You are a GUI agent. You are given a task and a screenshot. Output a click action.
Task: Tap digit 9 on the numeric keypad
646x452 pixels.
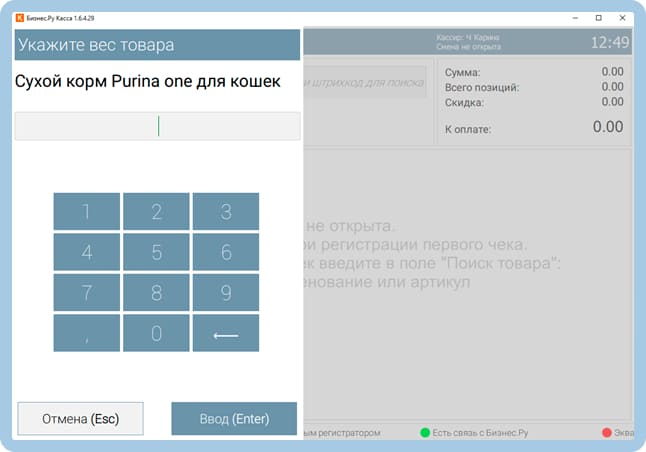[226, 292]
